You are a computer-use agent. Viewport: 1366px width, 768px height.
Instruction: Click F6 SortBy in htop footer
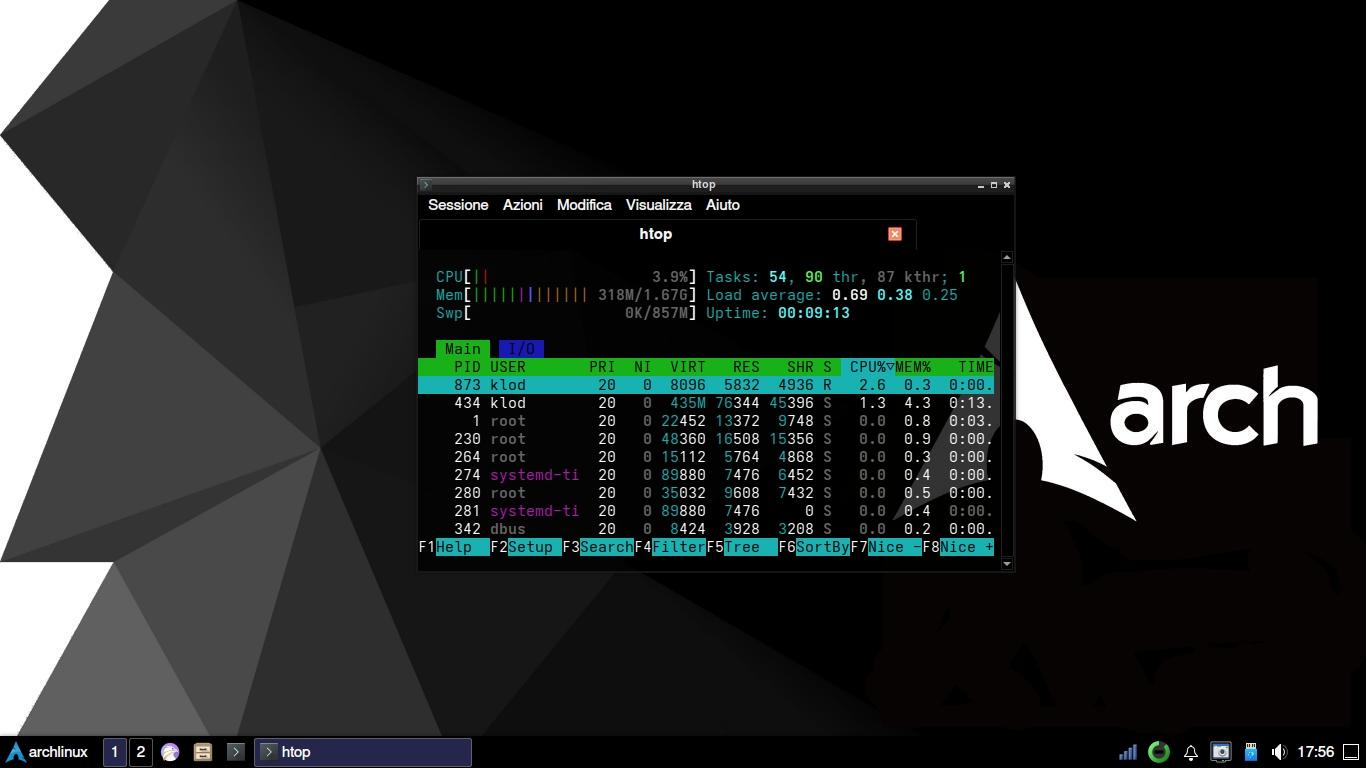pos(814,547)
